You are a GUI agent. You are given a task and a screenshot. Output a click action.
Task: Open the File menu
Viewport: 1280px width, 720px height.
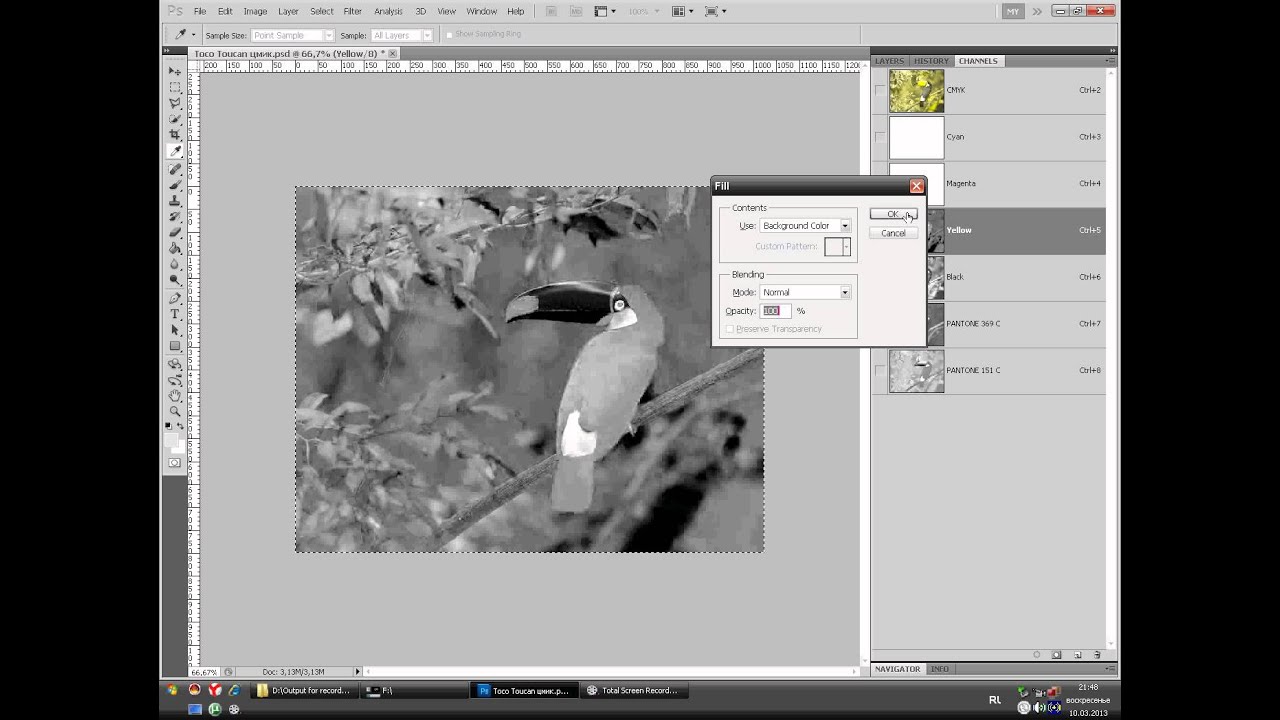(200, 11)
